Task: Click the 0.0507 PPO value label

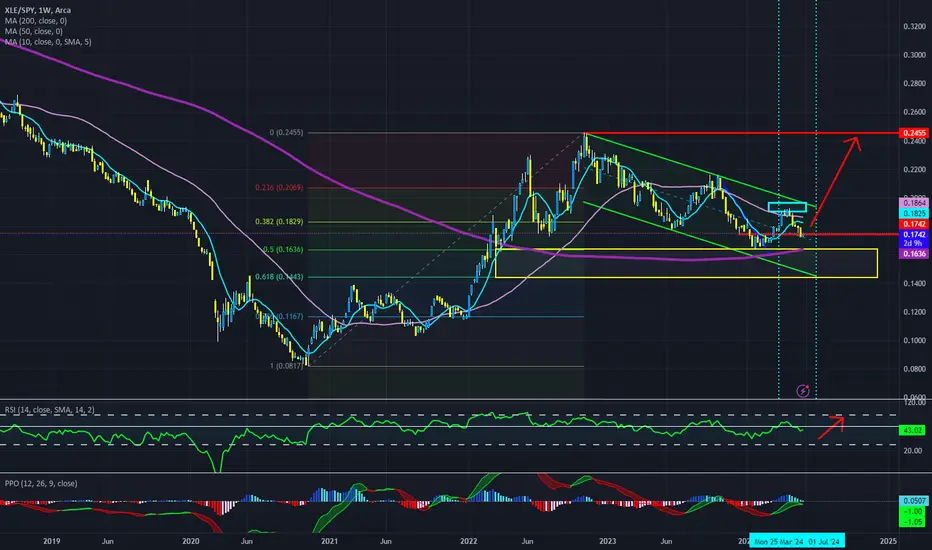Action: (914, 501)
